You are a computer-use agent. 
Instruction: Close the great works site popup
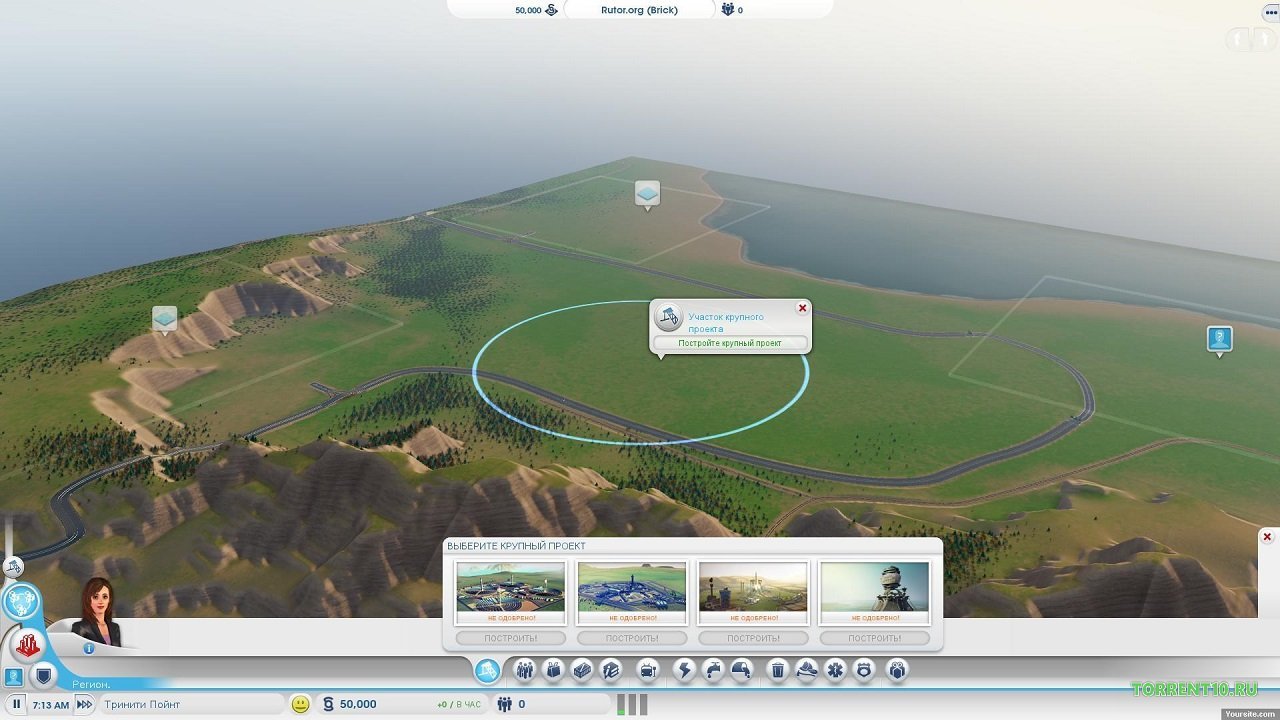pyautogui.click(x=802, y=308)
